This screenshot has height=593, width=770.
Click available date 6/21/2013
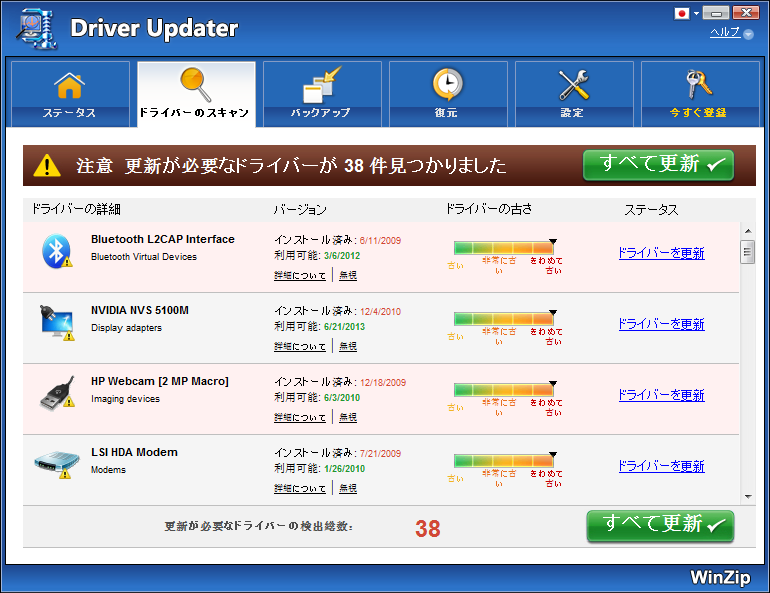point(344,326)
